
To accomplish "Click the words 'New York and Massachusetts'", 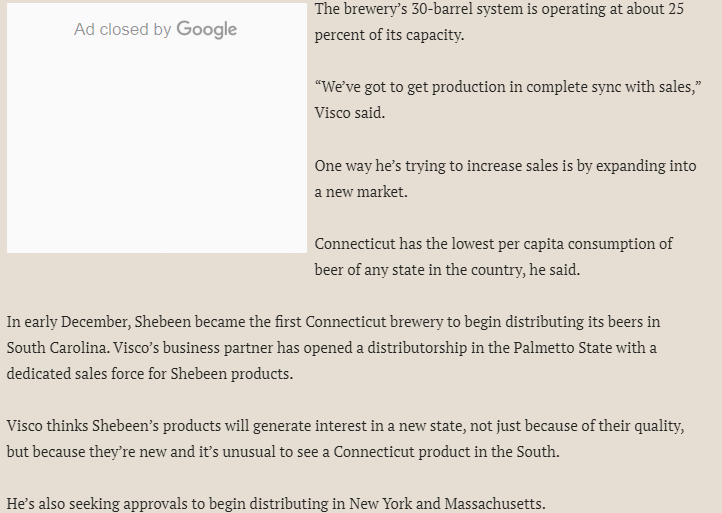I will (447, 504).
